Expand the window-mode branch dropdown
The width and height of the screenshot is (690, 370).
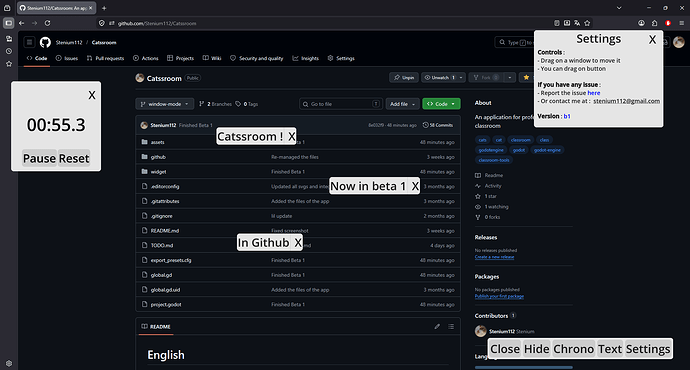point(165,104)
